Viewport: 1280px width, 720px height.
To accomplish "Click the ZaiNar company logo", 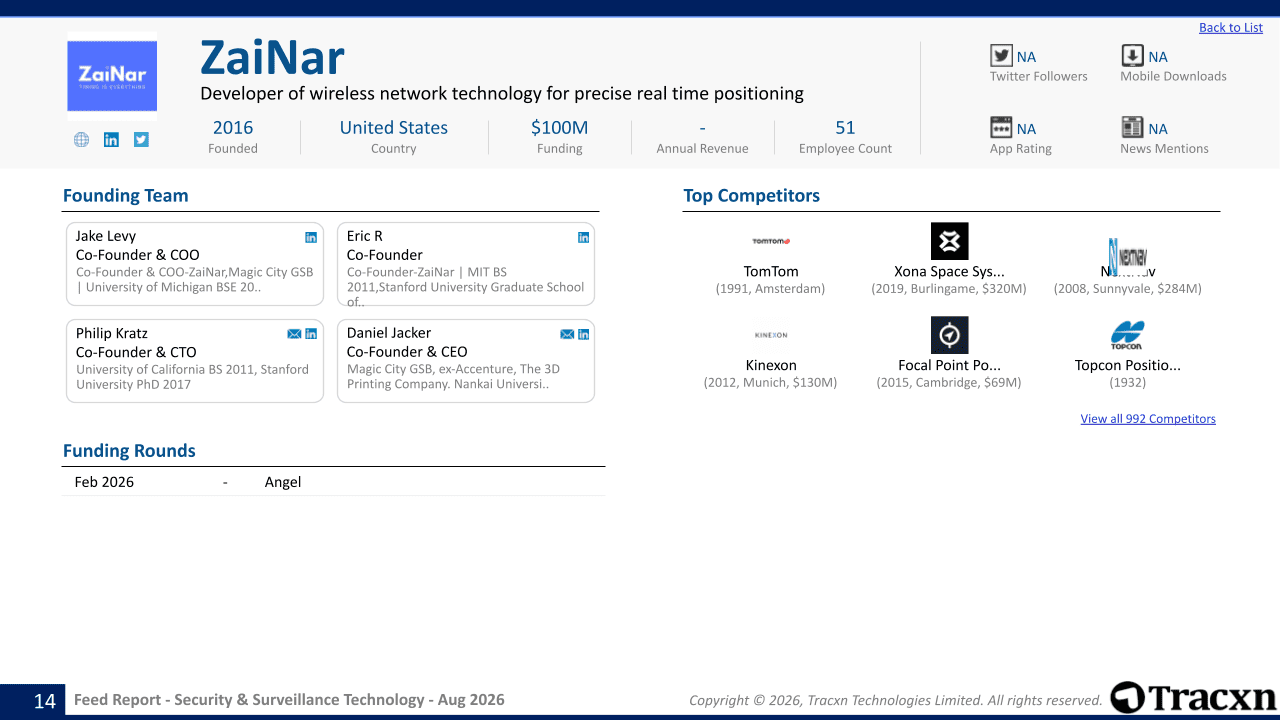I will click(112, 75).
